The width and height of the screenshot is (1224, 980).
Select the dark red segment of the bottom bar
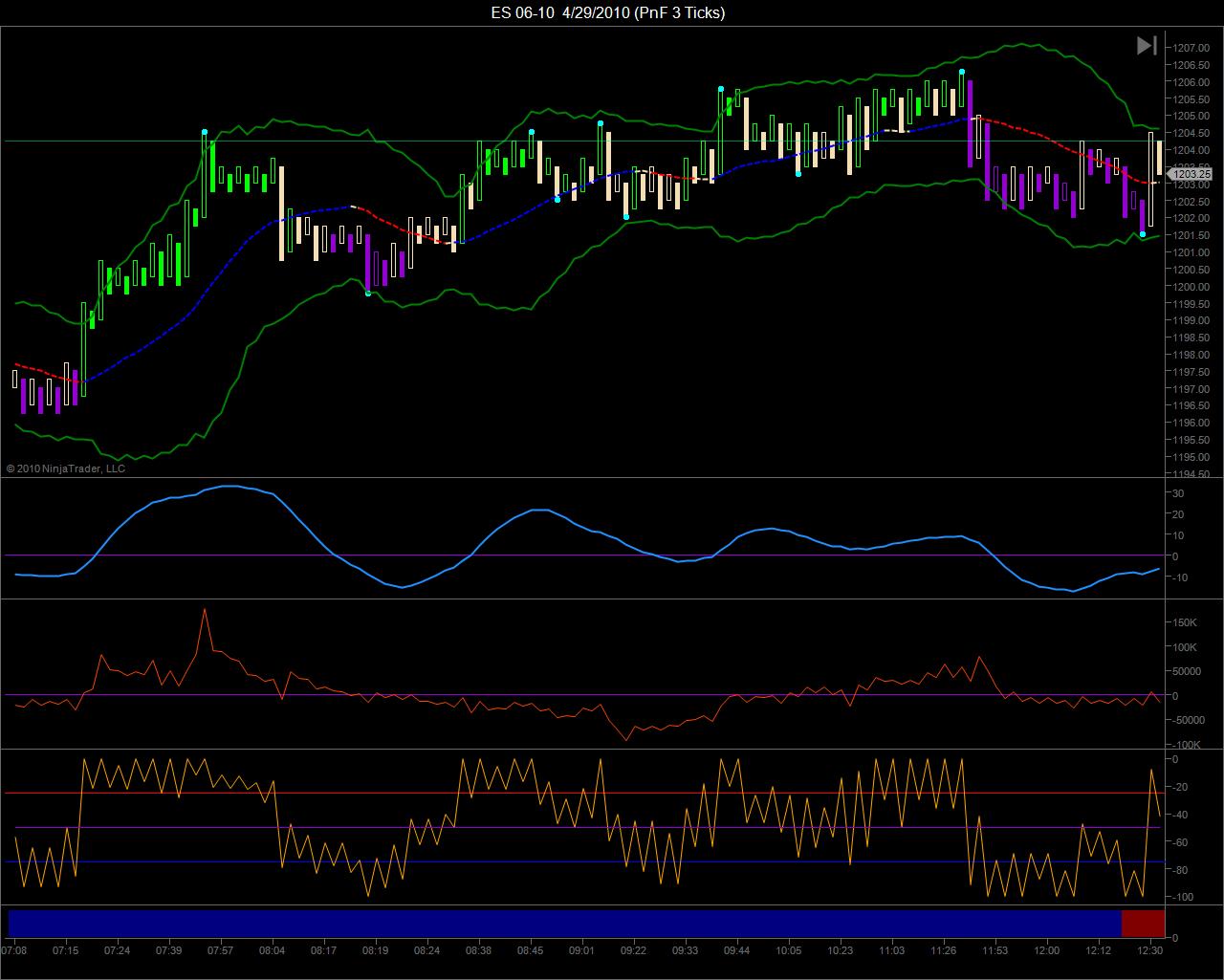pos(1143,924)
